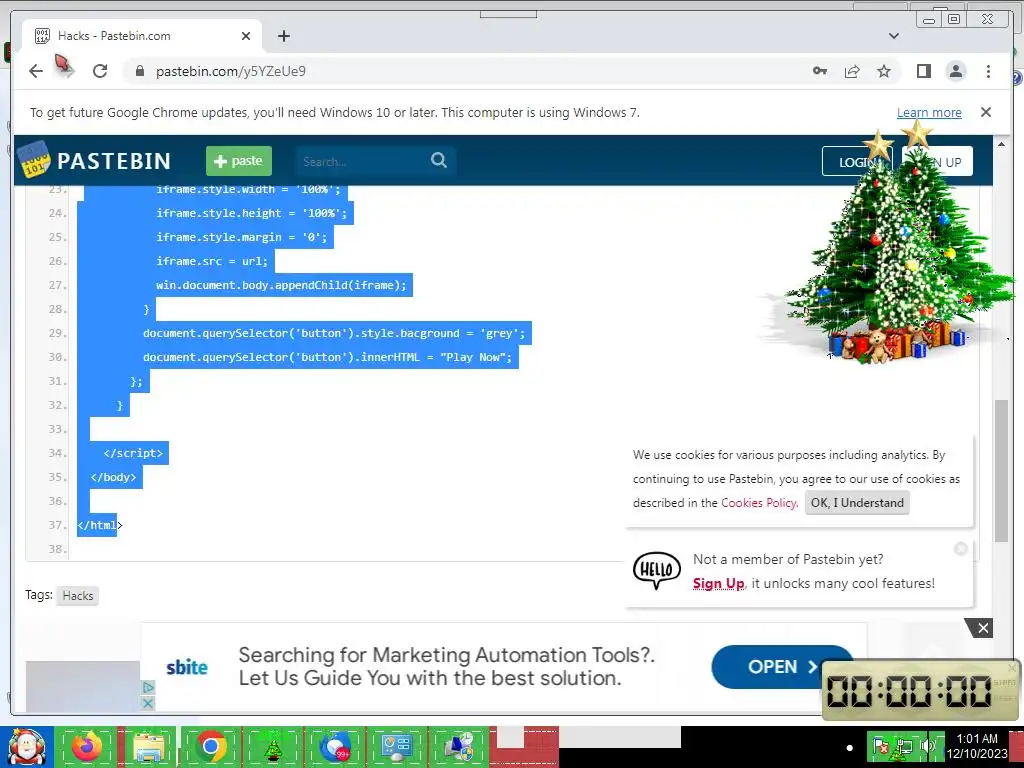This screenshot has width=1024, height=768.
Task: Click line containing innerHTML = "Play Now"
Action: [x=327, y=357]
